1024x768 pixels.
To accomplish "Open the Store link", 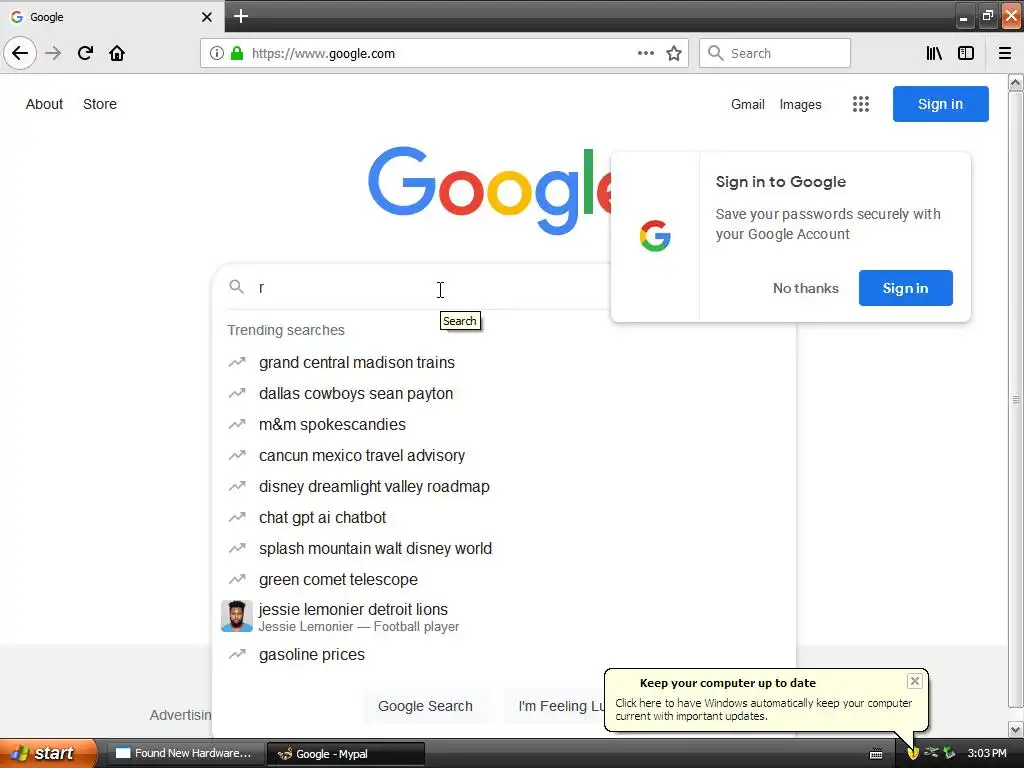I will [x=100, y=104].
